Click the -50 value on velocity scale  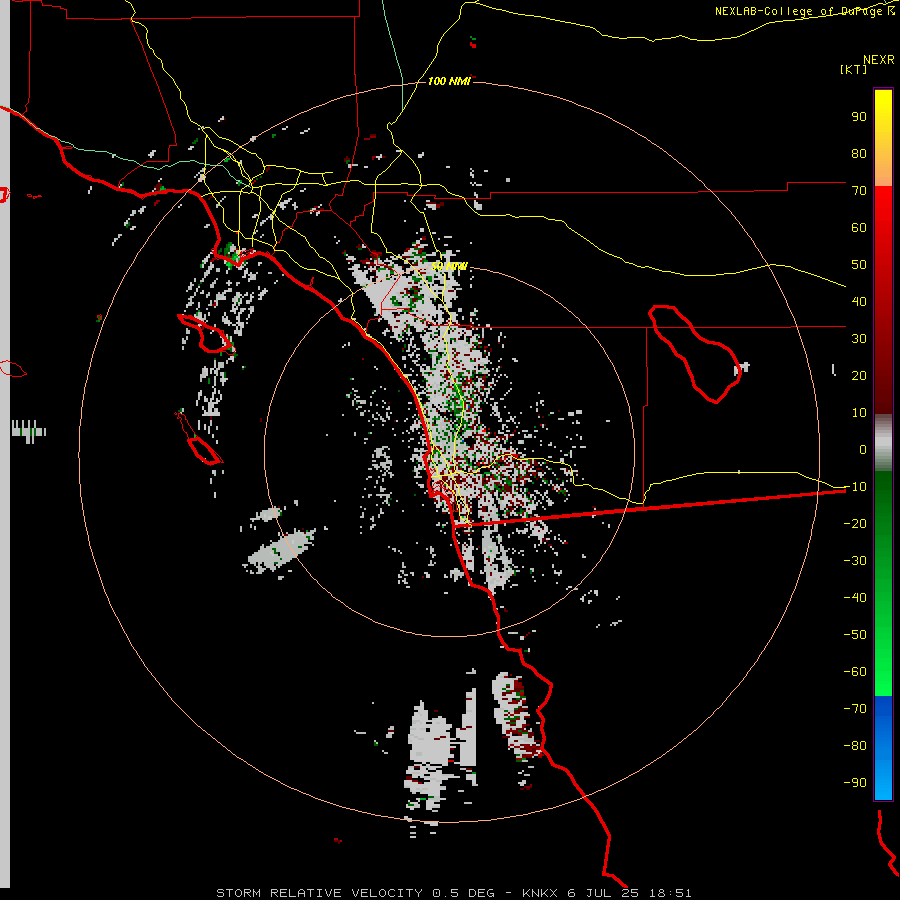pyautogui.click(x=855, y=634)
